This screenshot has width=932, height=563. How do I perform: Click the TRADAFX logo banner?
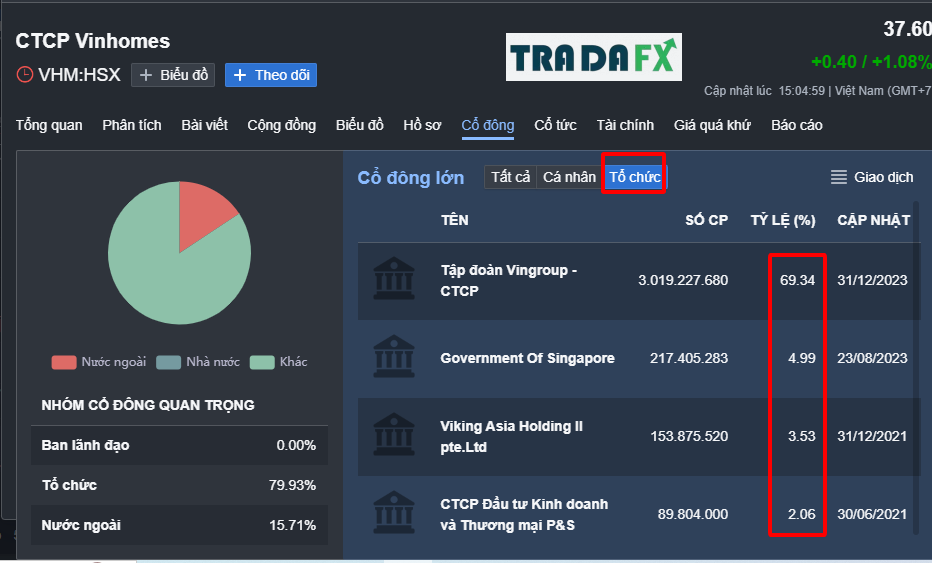[594, 57]
